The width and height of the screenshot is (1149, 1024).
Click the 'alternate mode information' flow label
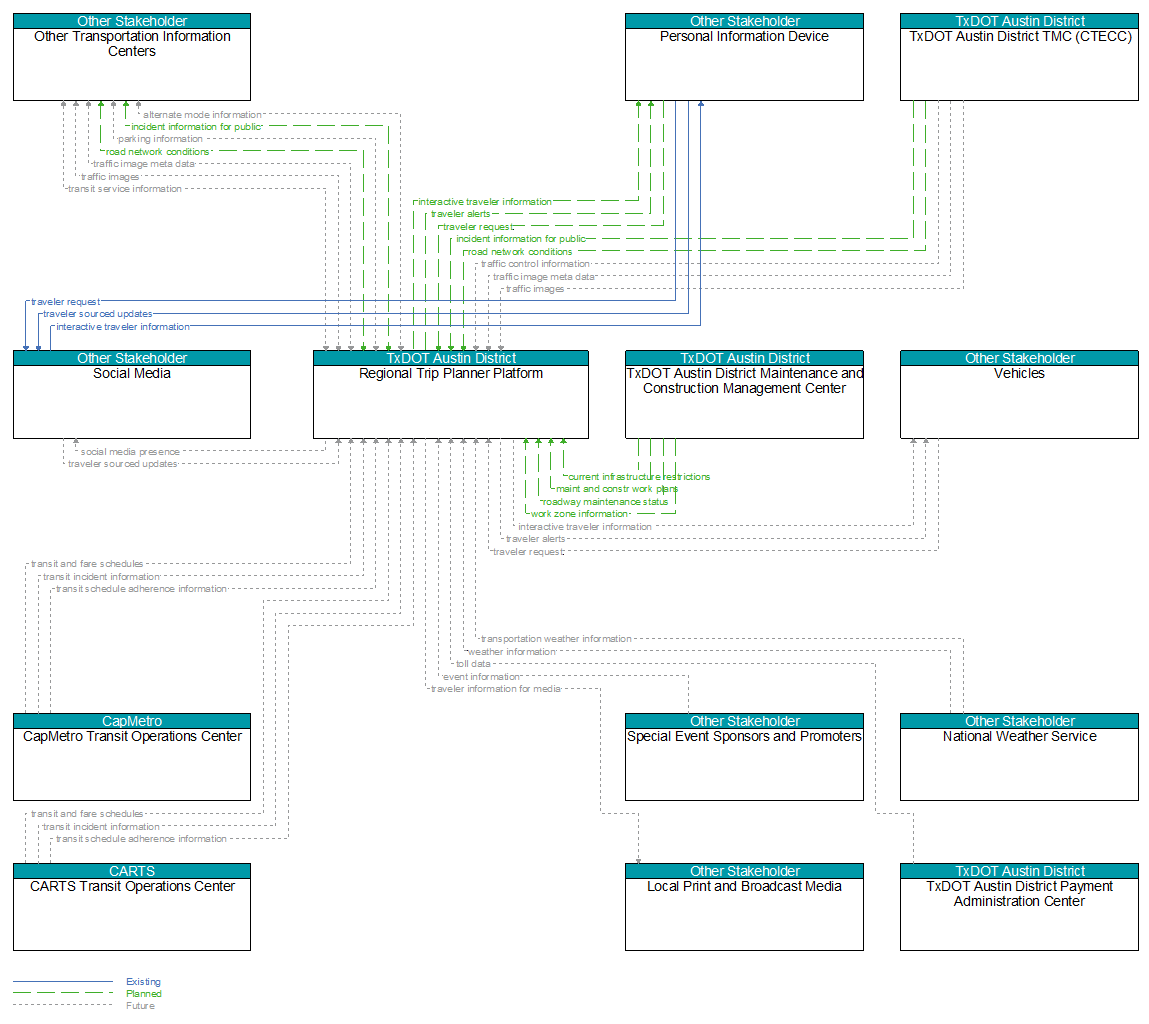tap(202, 114)
